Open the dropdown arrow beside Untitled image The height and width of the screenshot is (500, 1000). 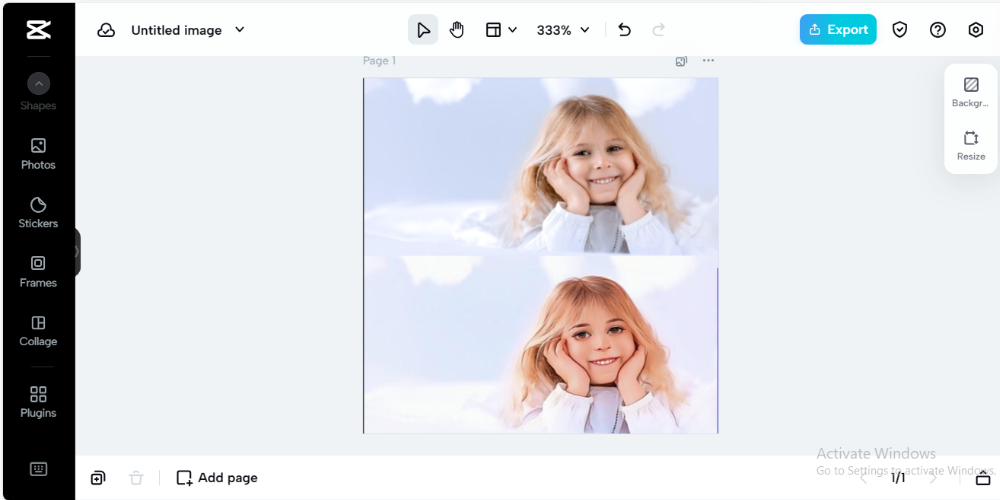pyautogui.click(x=240, y=29)
